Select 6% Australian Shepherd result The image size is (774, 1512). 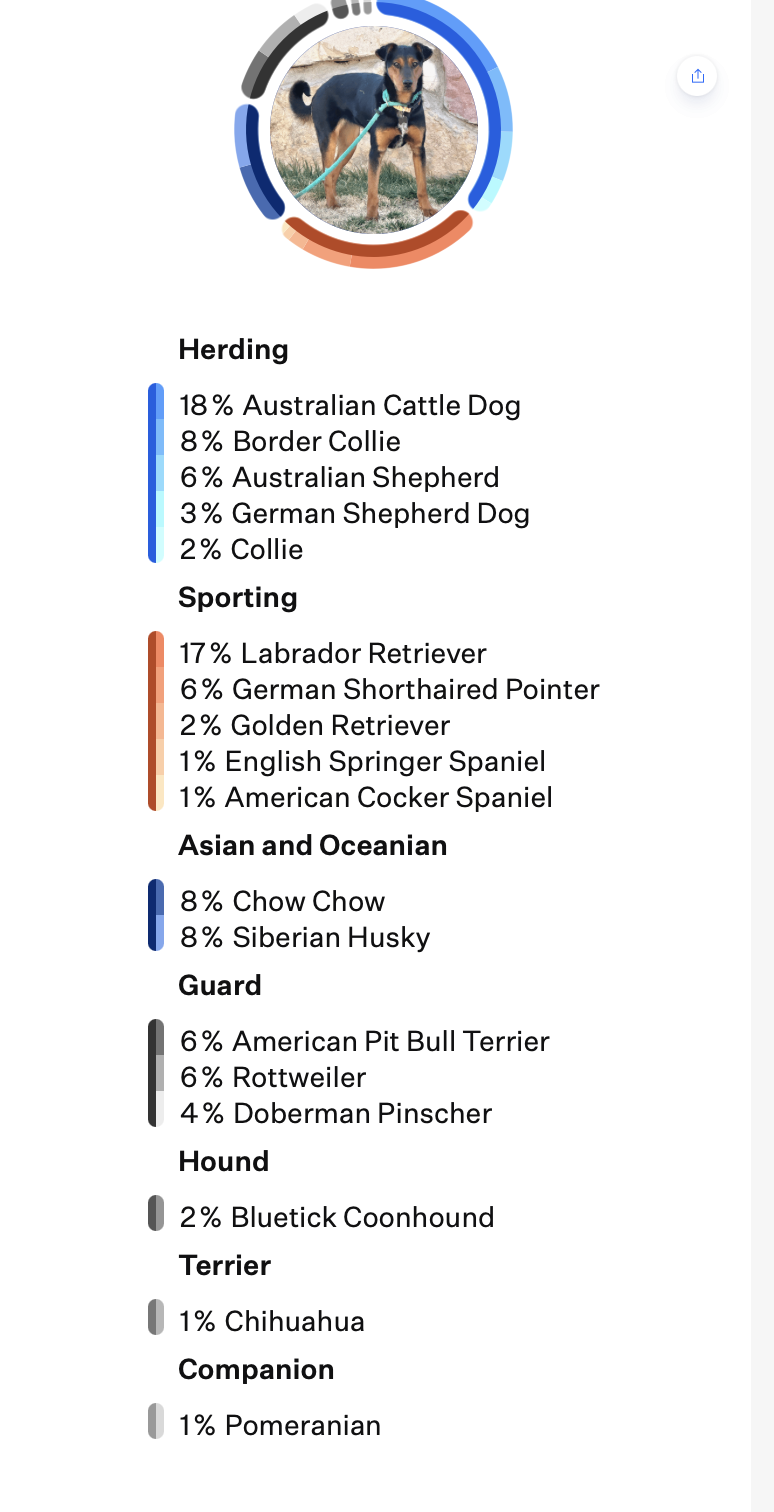339,477
